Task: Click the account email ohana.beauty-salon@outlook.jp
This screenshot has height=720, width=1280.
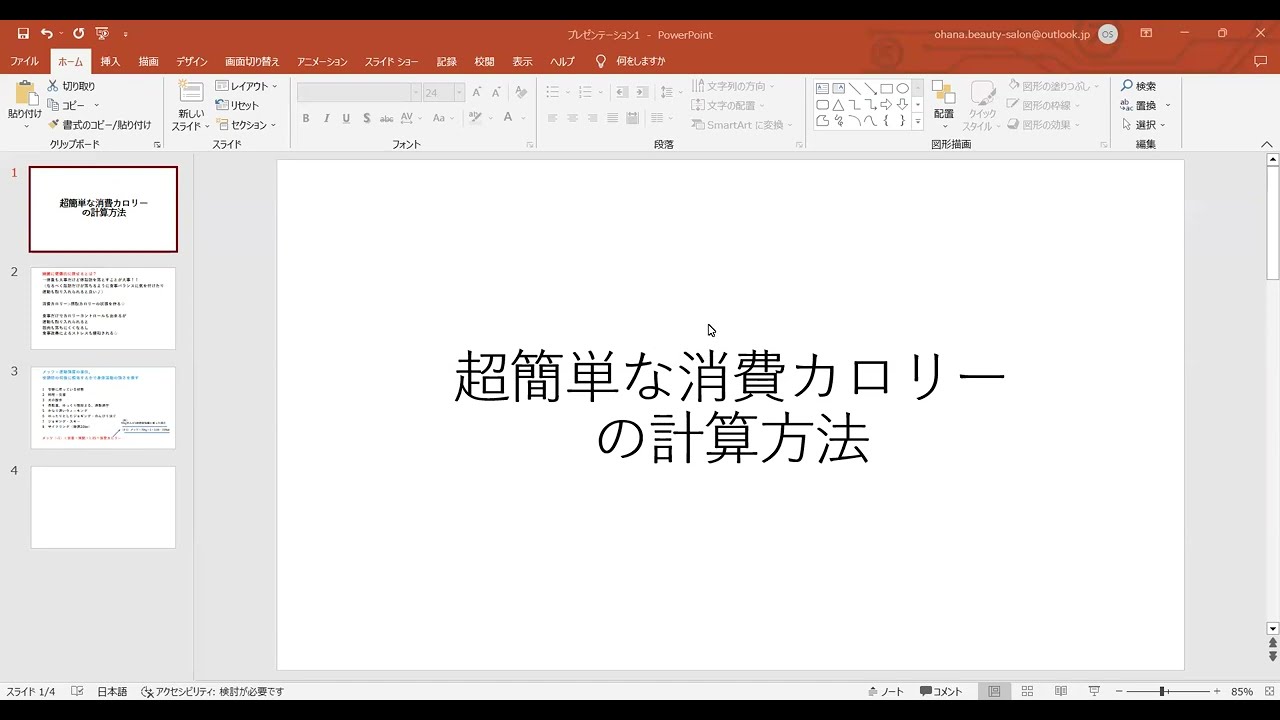Action: click(1012, 34)
